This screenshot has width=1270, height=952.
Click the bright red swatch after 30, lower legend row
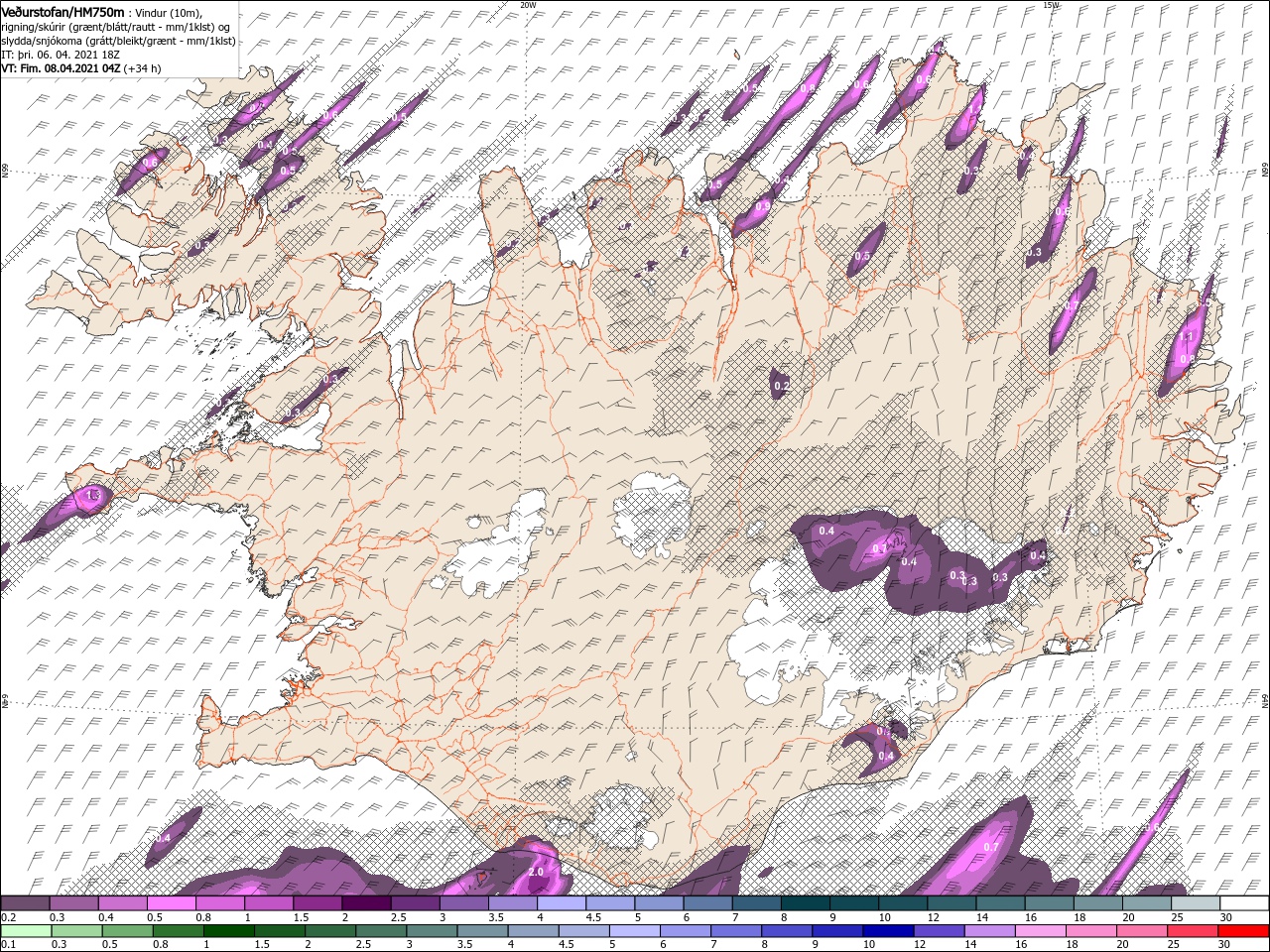1242,931
